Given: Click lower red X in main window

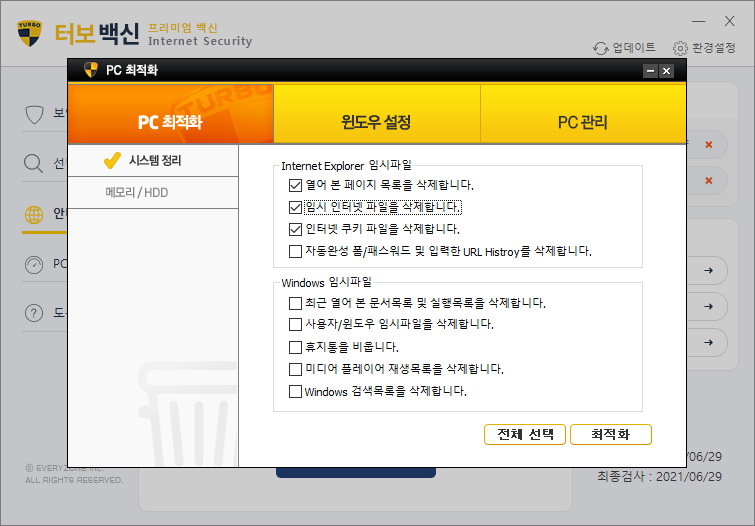Looking at the screenshot, I should (708, 181).
